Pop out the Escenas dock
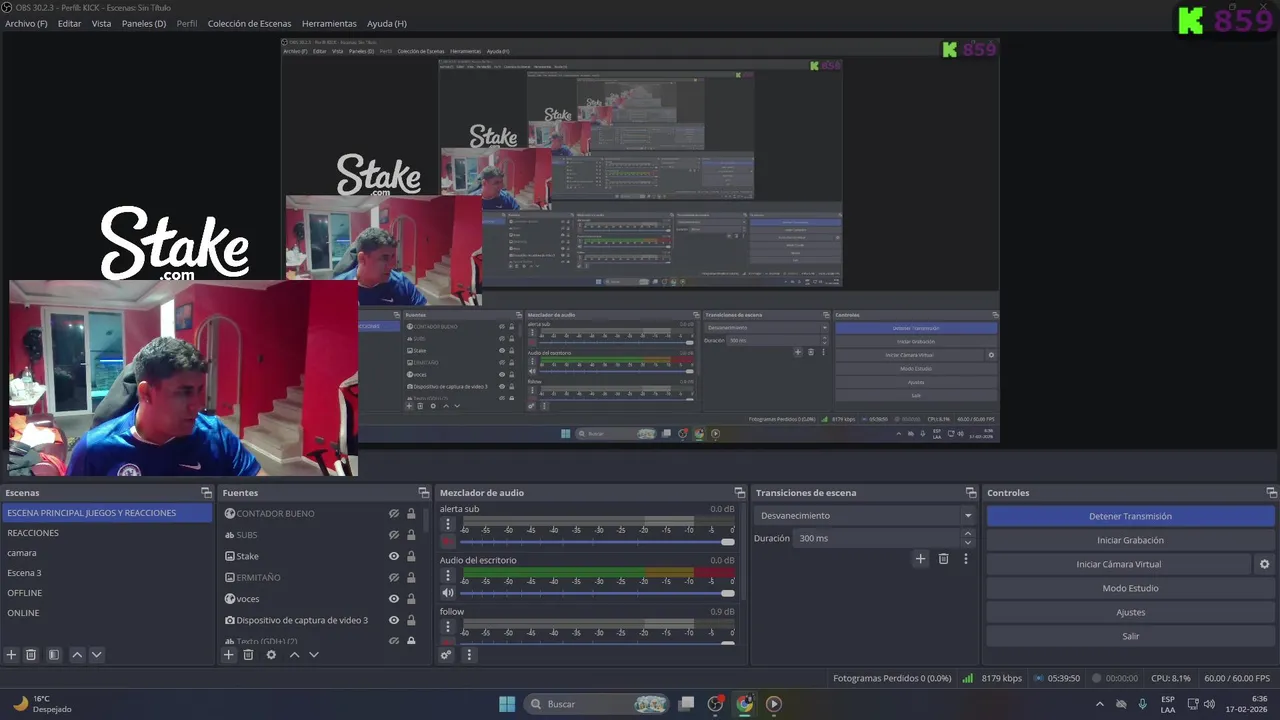Image resolution: width=1280 pixels, height=720 pixels. click(x=206, y=493)
